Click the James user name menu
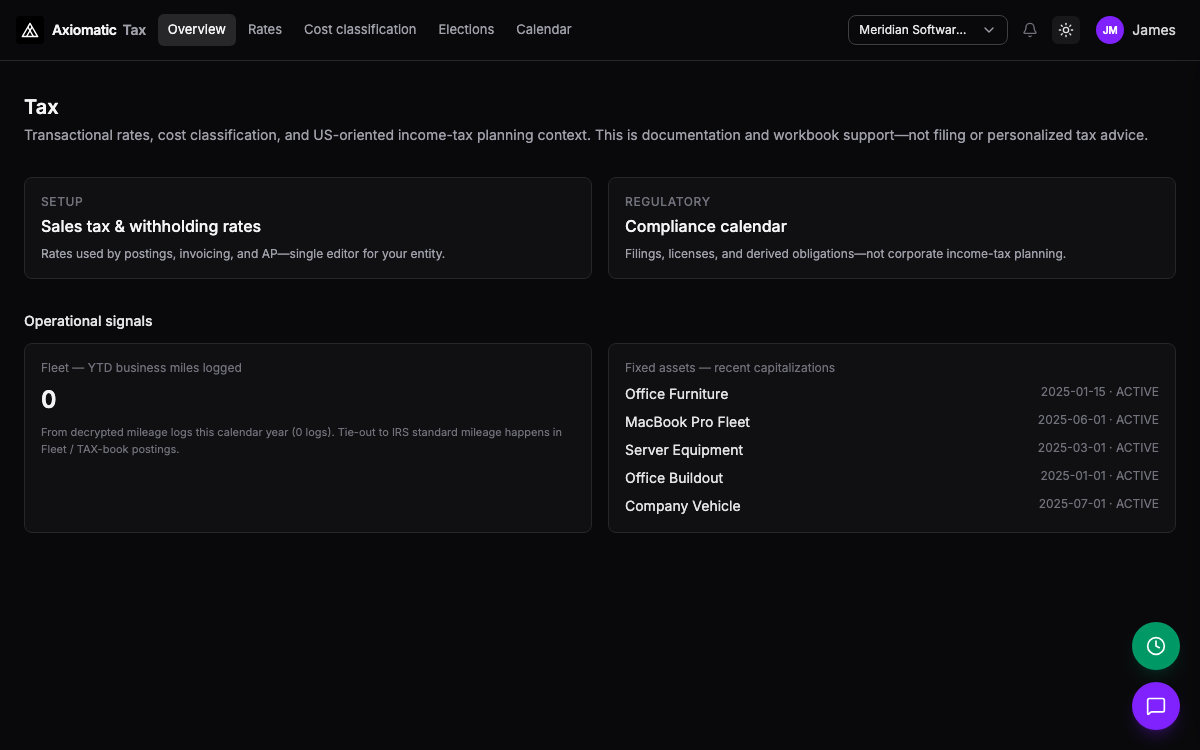The width and height of the screenshot is (1200, 750). coord(1154,30)
